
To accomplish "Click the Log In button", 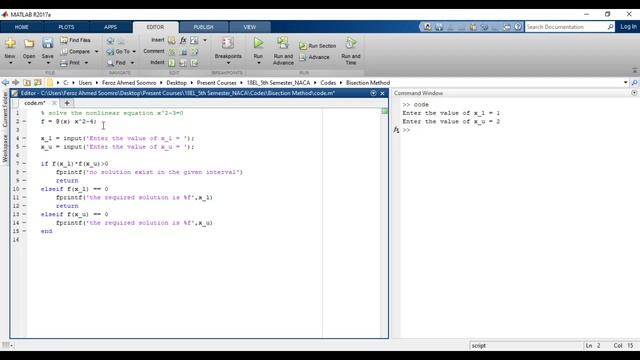I will click(x=628, y=27).
